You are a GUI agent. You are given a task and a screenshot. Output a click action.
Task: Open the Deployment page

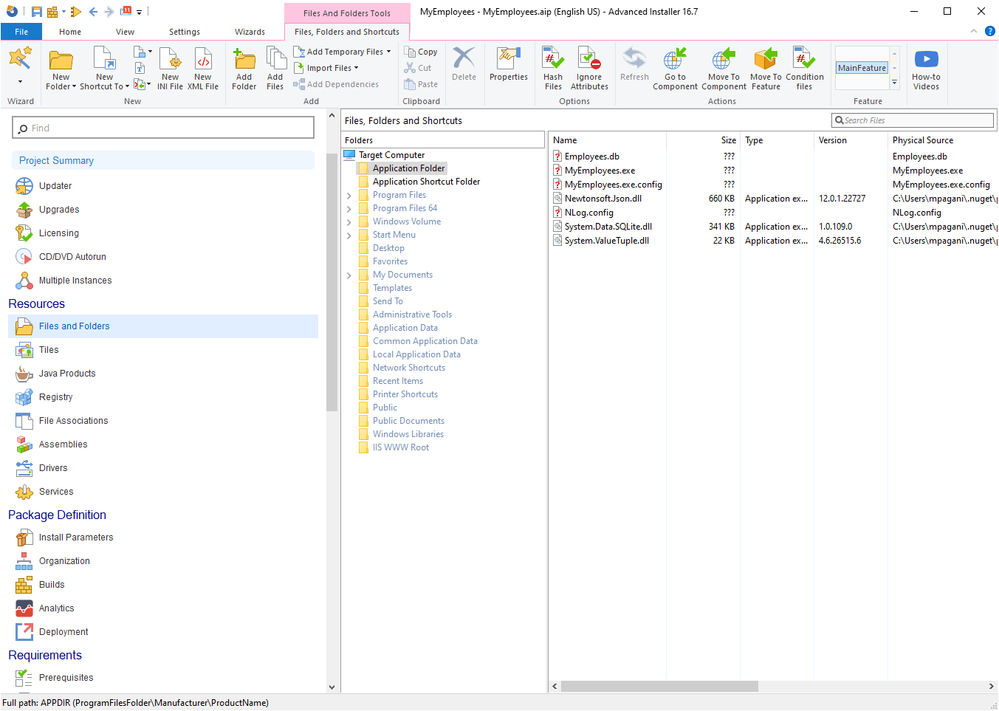[x=63, y=631]
